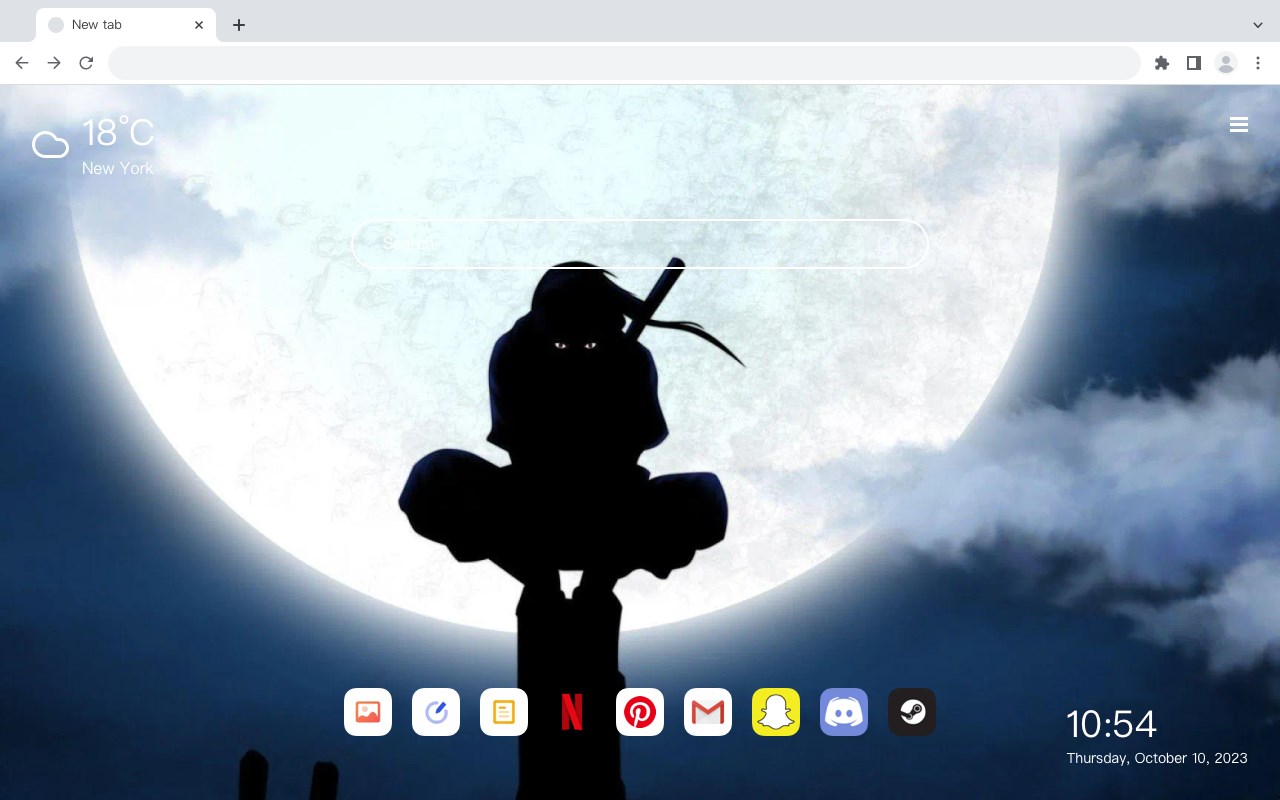The image size is (1280, 800).
Task: Open the user profile avatar
Action: [x=1226, y=63]
